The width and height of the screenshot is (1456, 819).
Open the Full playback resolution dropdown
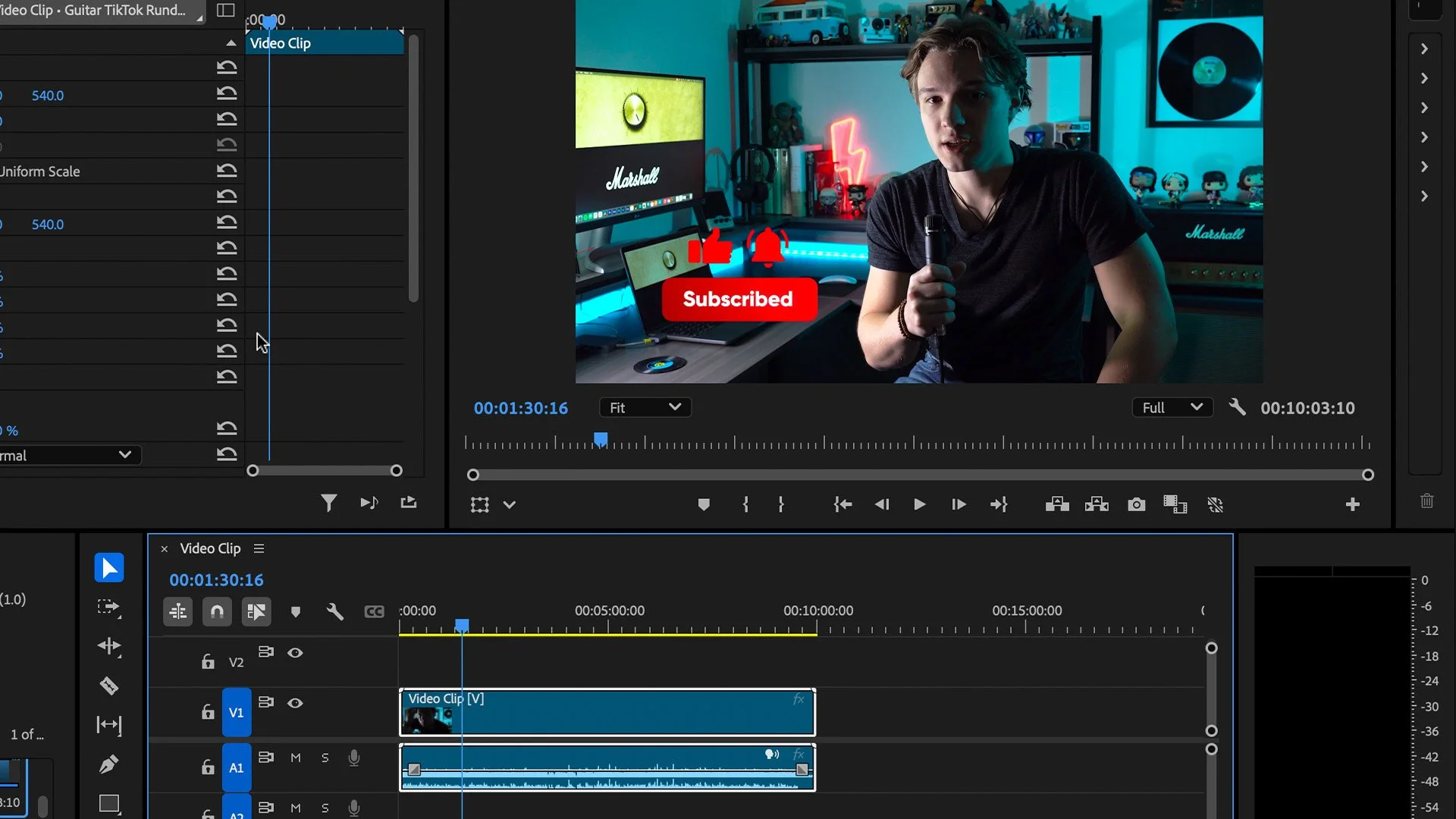(1172, 408)
